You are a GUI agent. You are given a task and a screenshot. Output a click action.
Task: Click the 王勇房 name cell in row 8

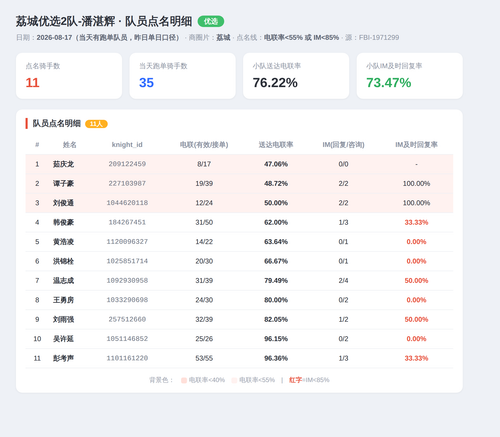click(x=63, y=300)
